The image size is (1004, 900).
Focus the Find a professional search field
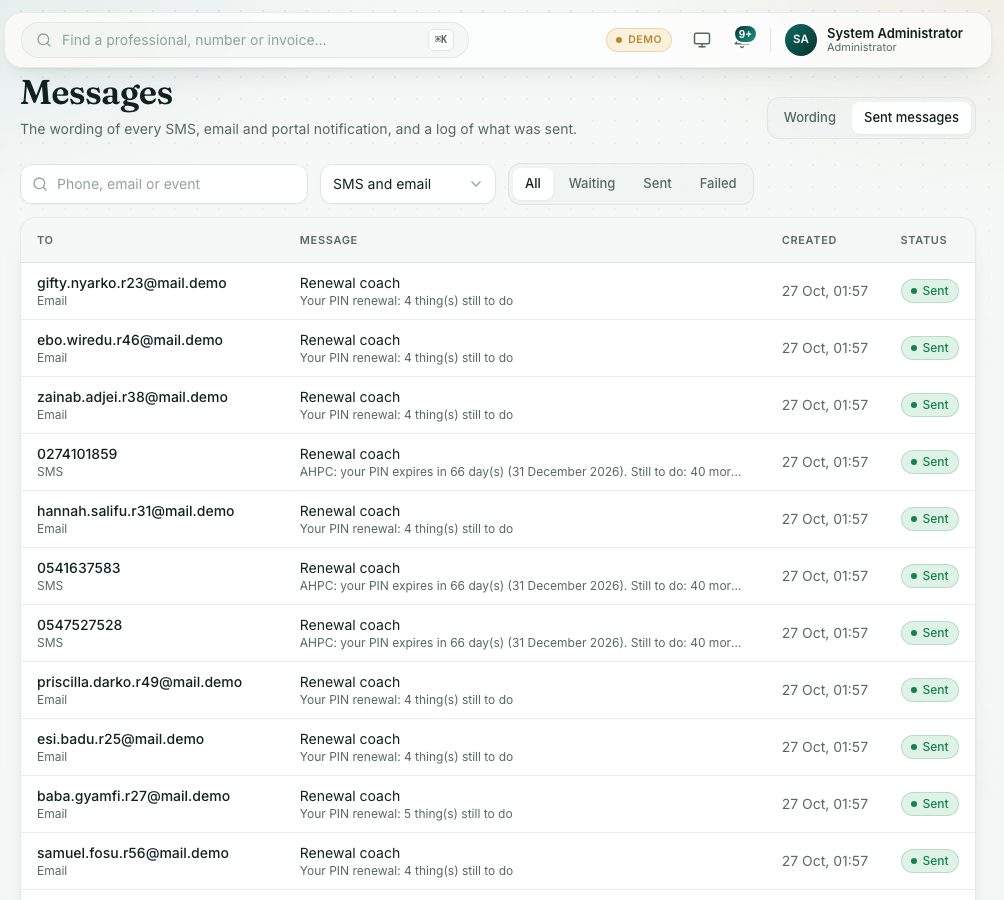tap(245, 40)
